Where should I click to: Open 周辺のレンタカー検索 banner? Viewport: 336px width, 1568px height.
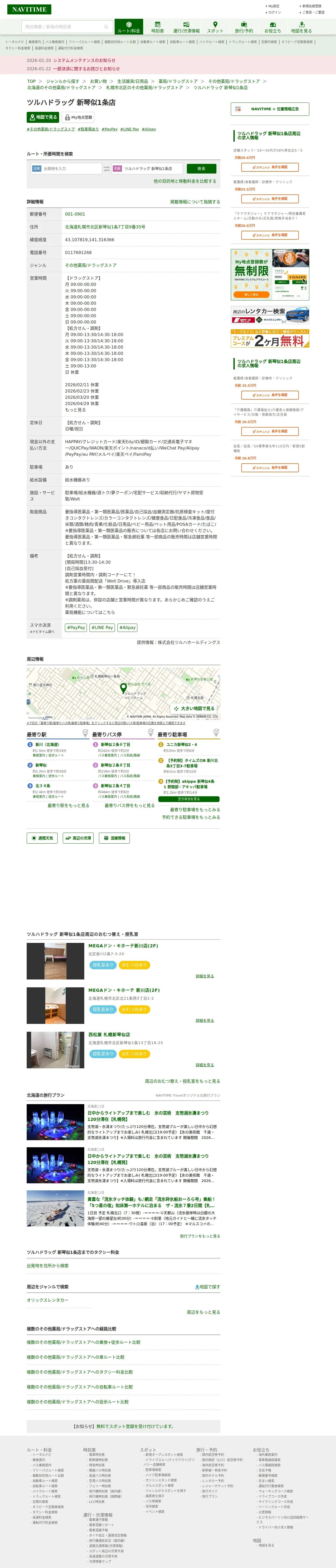click(270, 315)
